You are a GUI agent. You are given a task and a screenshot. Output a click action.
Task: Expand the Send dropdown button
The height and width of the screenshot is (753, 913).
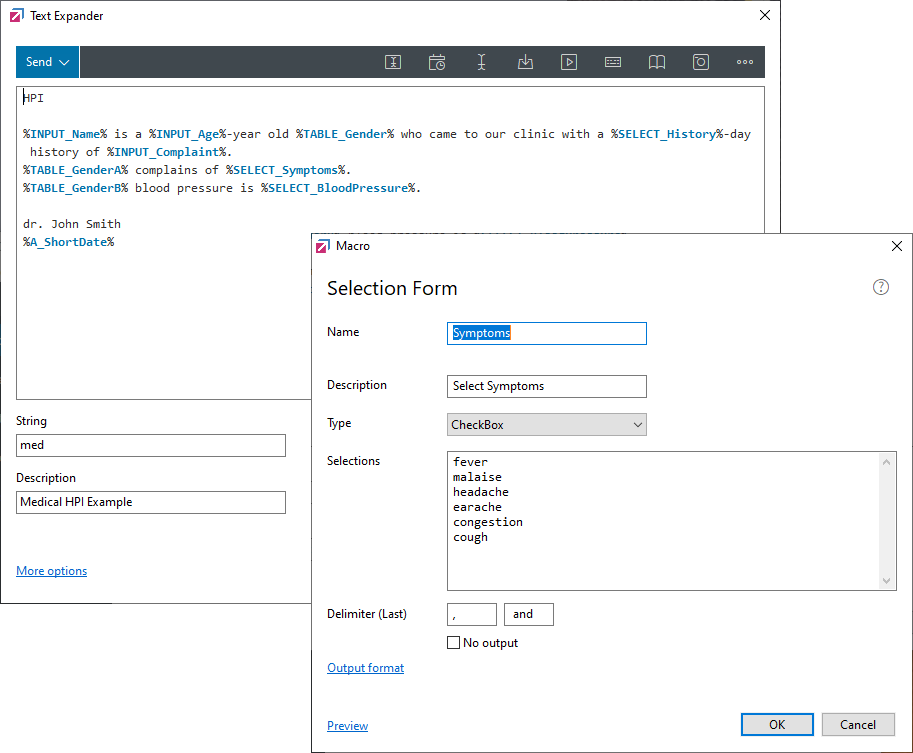pos(47,62)
